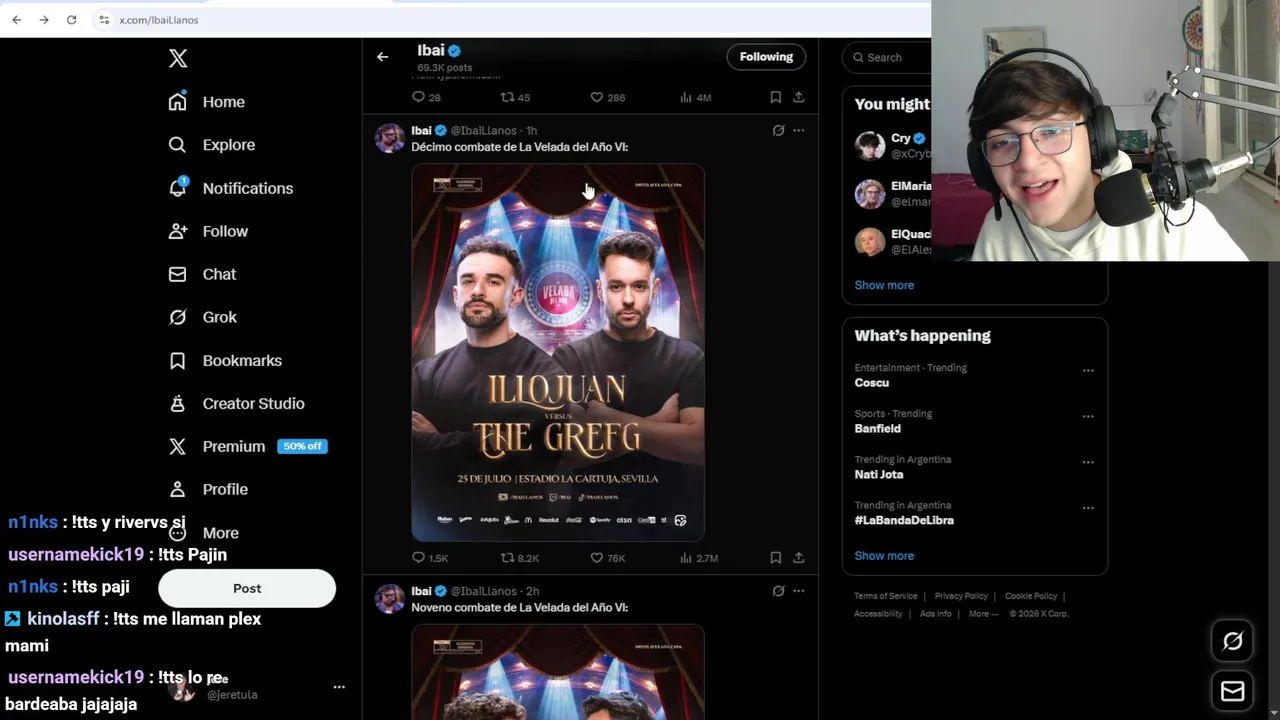Screen dimensions: 1280x720
Task: Open options for Nati Jota trend
Action: (x=1088, y=463)
